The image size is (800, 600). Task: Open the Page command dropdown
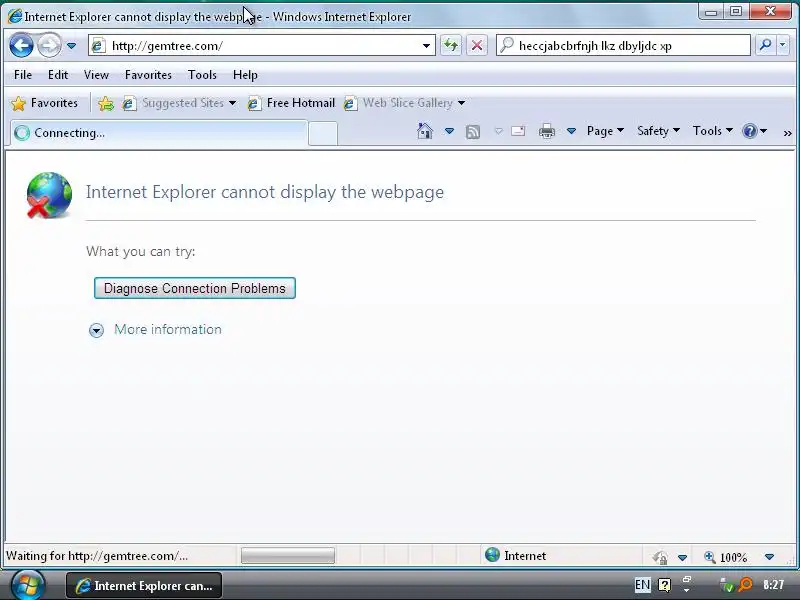(606, 131)
